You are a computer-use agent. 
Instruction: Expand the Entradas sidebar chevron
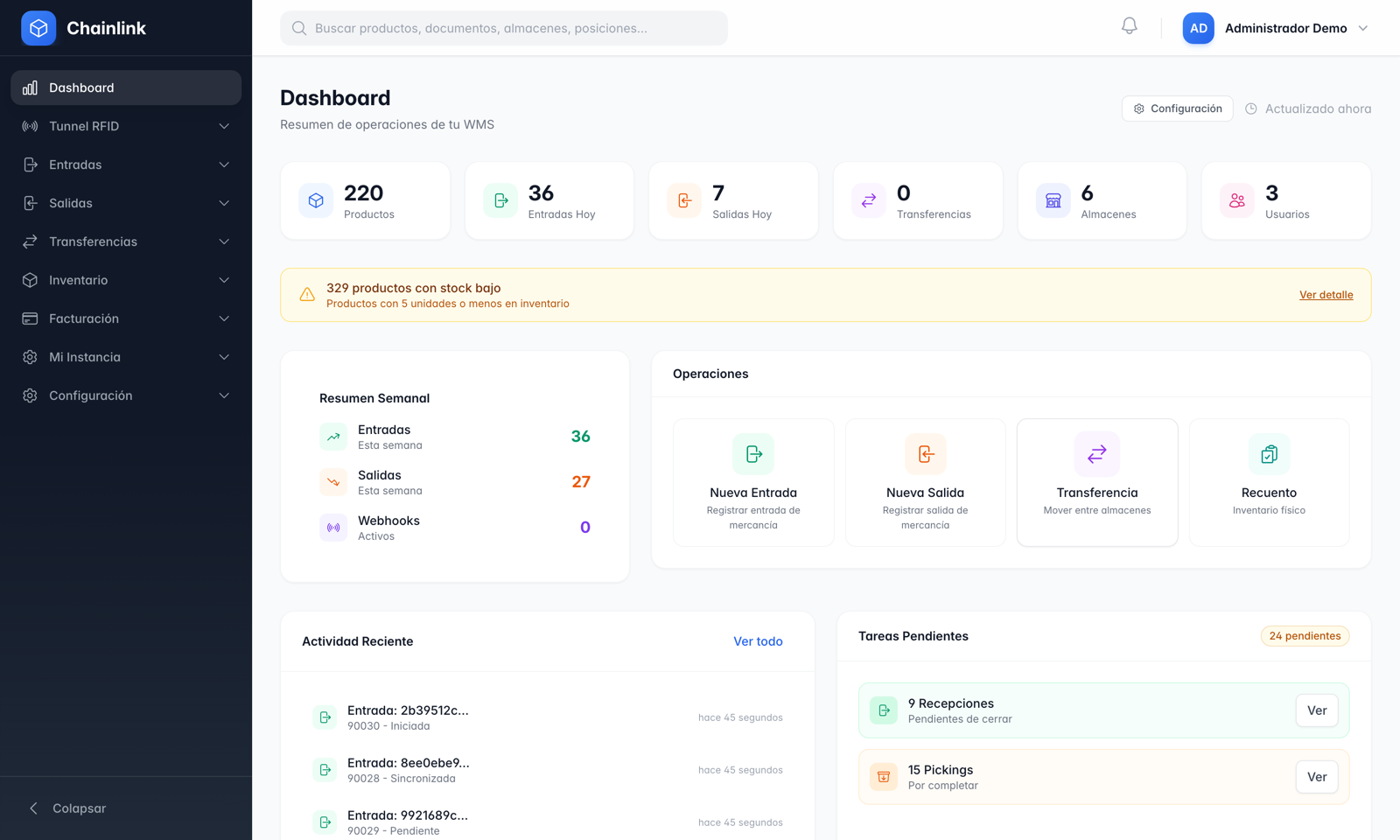pyautogui.click(x=224, y=164)
